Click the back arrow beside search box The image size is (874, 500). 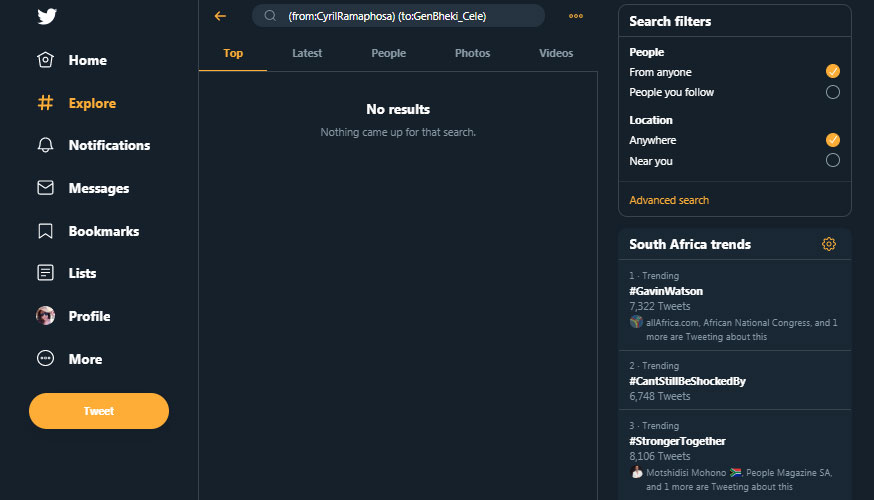(x=220, y=16)
